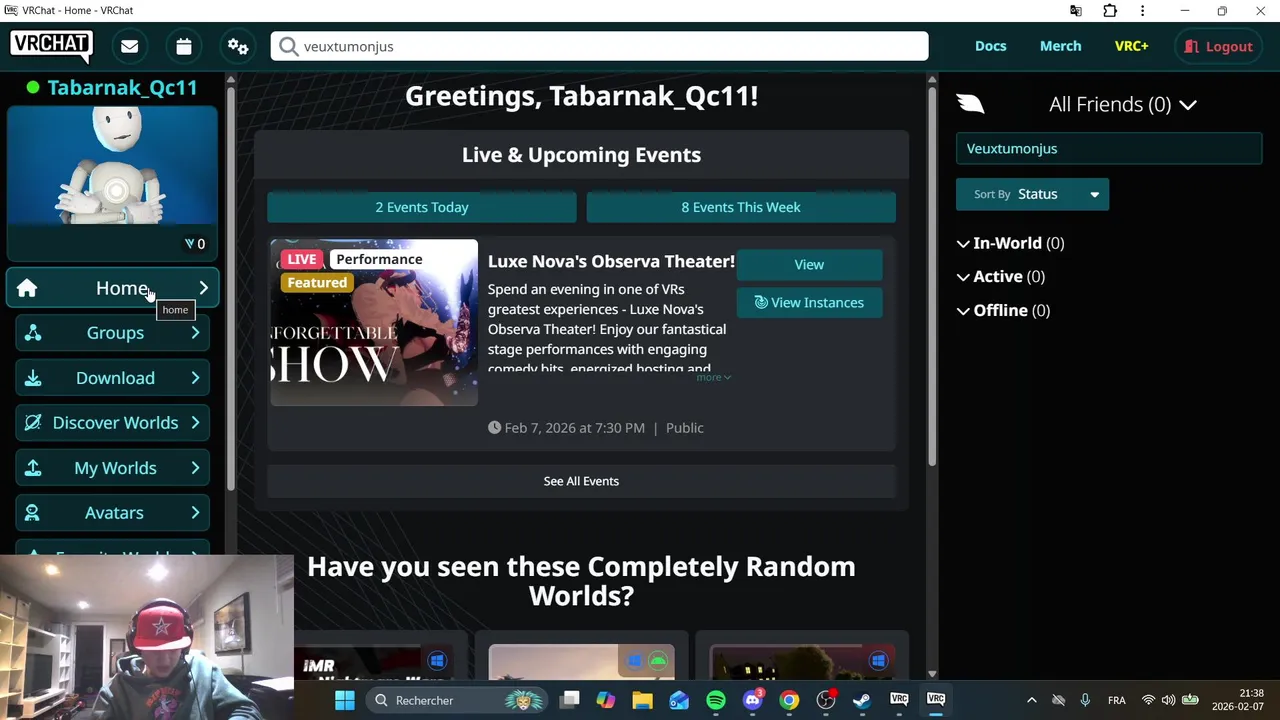Open the Sort By Status dropdown
1280x720 pixels.
pos(1032,194)
